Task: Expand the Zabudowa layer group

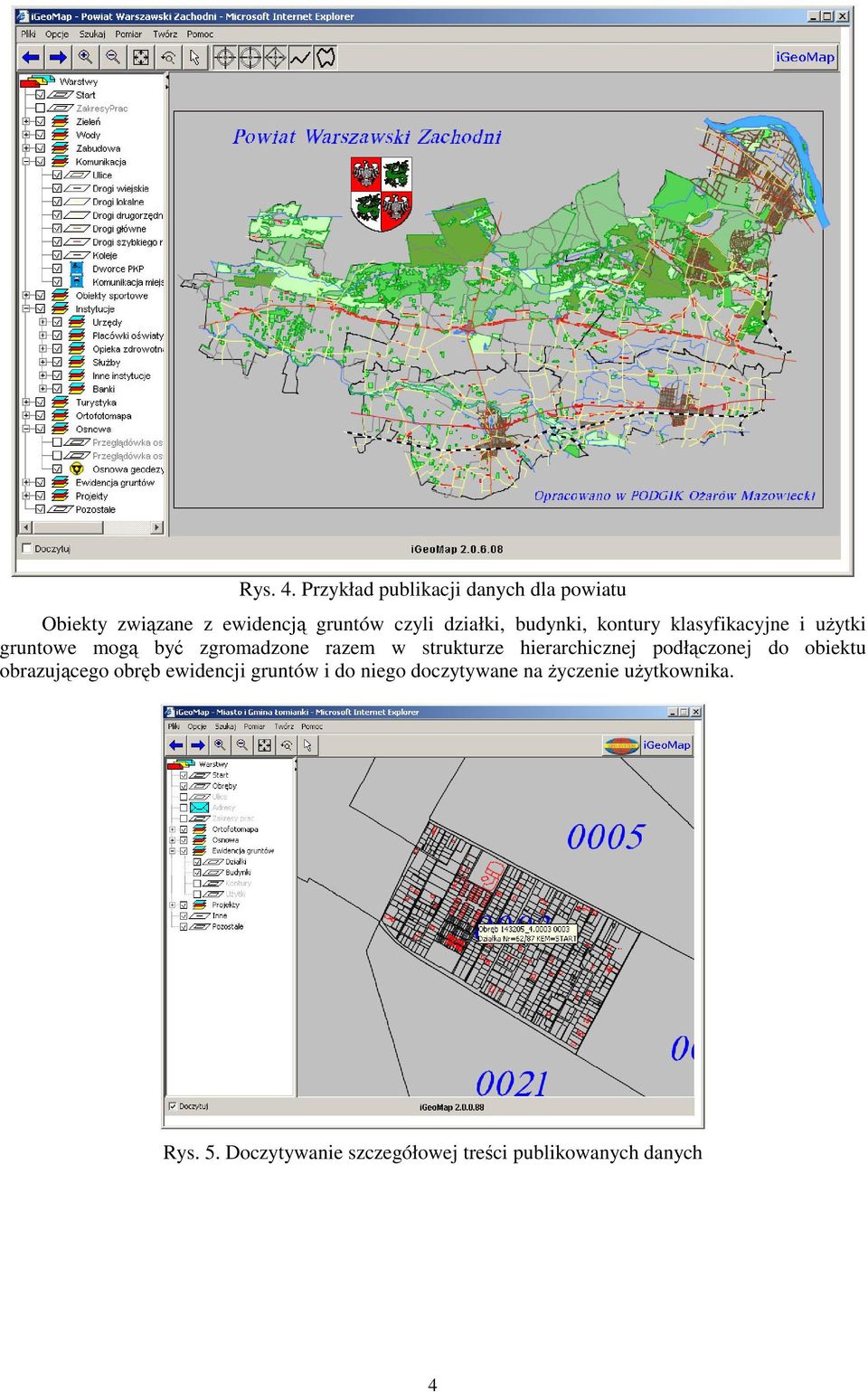Action: point(26,148)
